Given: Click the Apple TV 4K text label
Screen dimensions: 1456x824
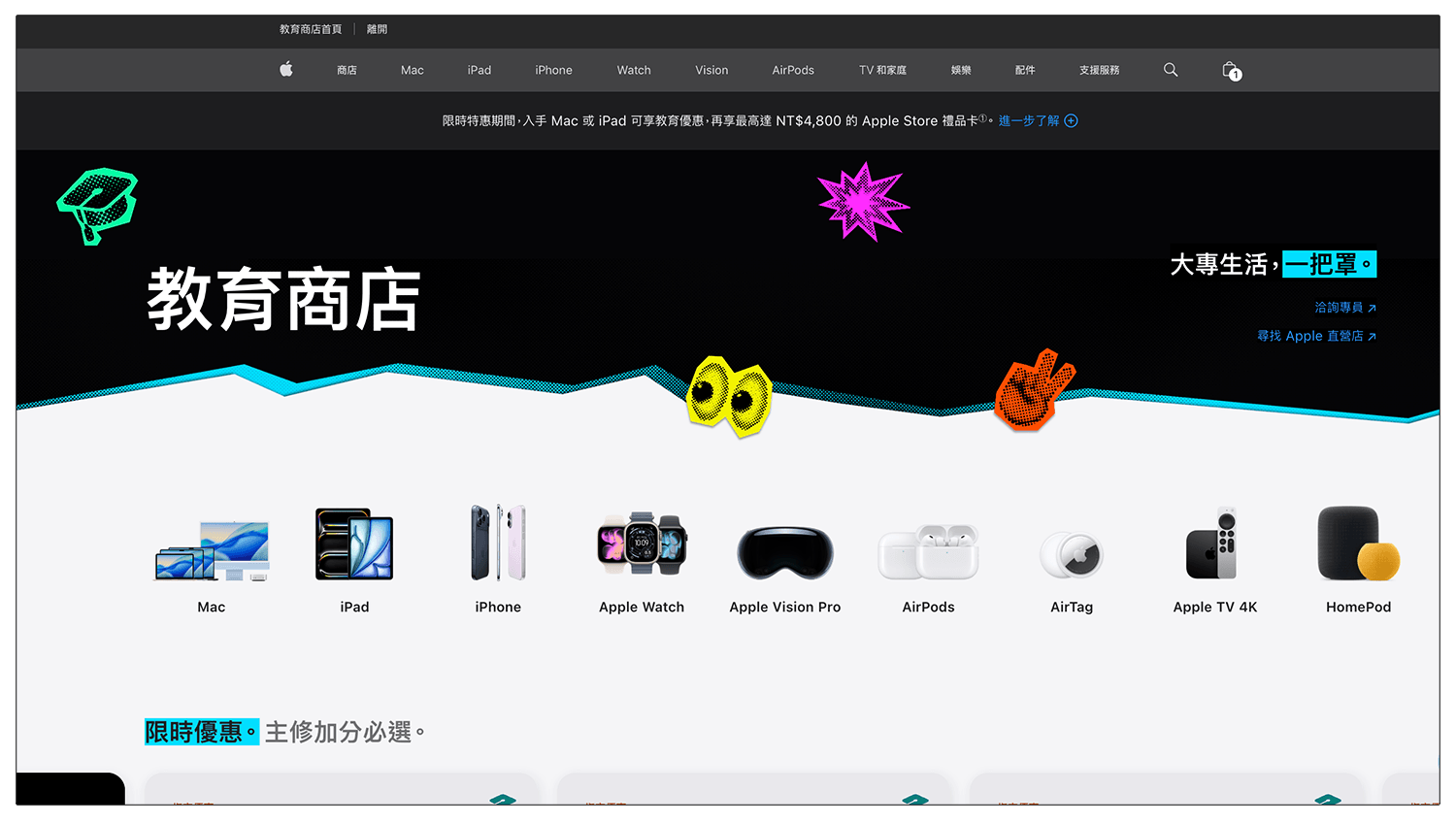Looking at the screenshot, I should pyautogui.click(x=1214, y=607).
